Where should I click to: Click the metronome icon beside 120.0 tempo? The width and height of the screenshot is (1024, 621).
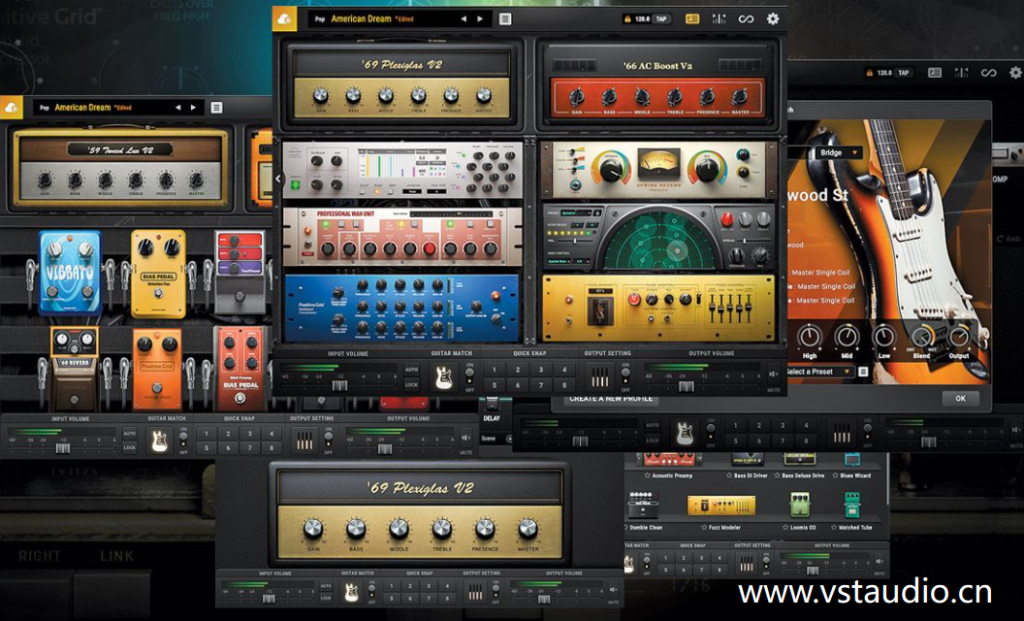[x=628, y=19]
